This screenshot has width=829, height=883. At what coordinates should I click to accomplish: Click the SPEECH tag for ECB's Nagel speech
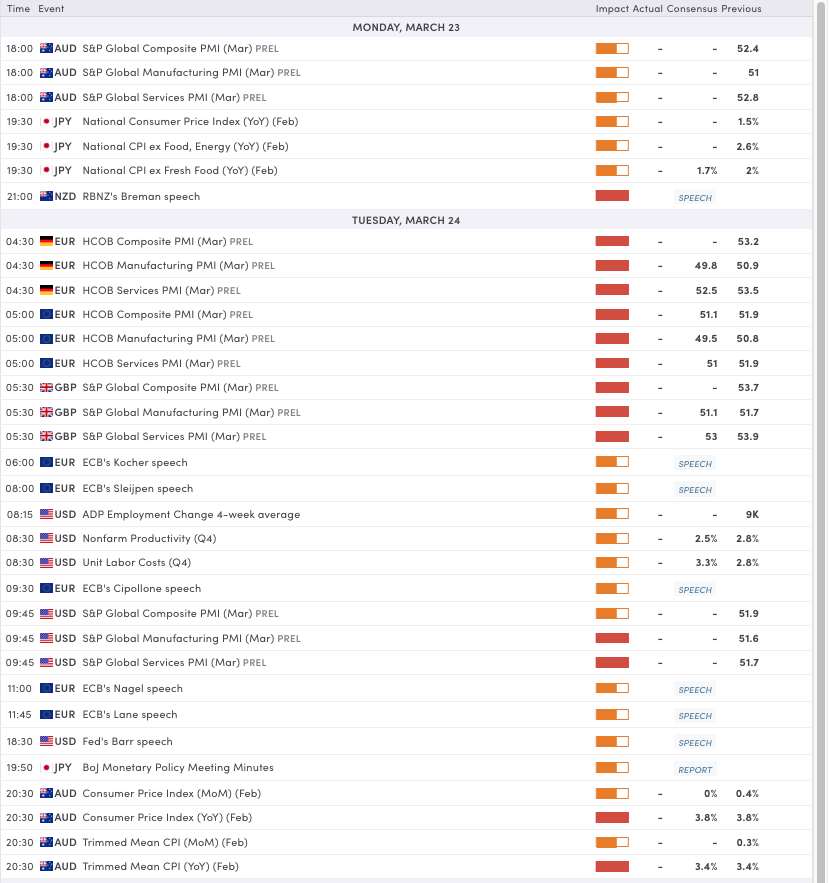tap(695, 690)
